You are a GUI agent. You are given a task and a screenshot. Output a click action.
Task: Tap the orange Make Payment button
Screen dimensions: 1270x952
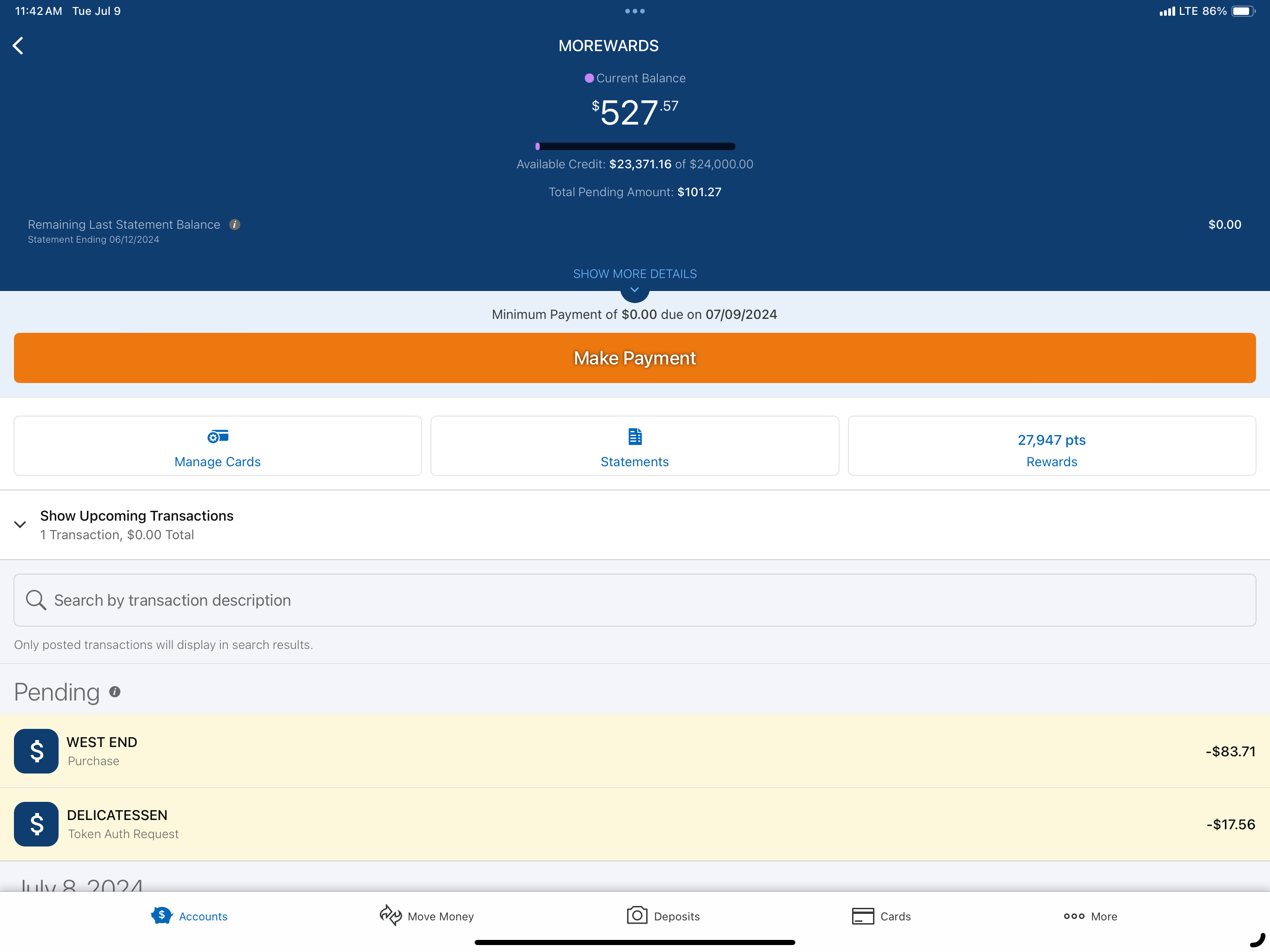tap(635, 358)
